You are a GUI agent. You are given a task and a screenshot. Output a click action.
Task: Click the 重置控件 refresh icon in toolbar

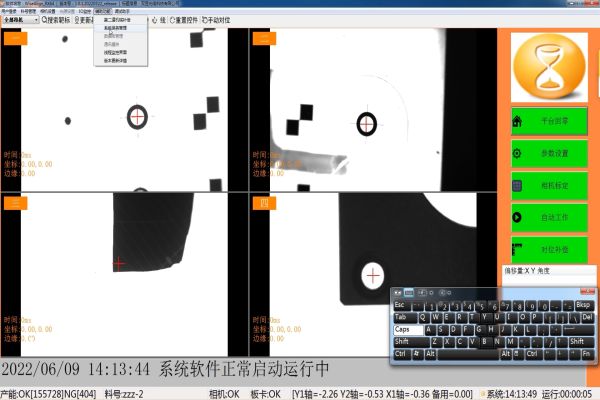(x=171, y=20)
